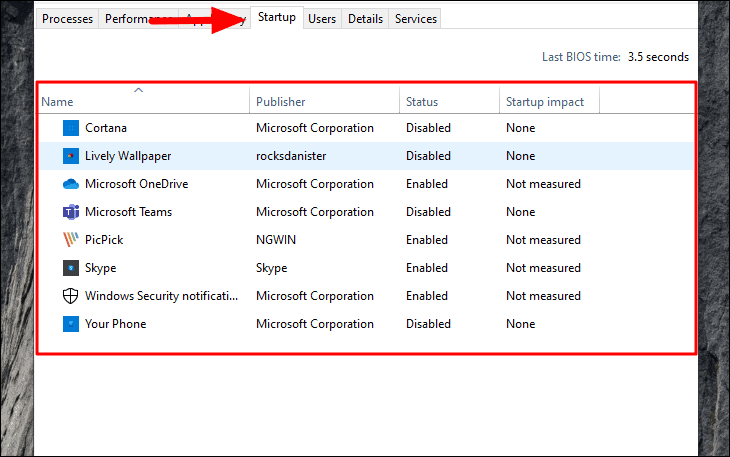Switch to the Users tab
The width and height of the screenshot is (730, 457).
click(322, 19)
